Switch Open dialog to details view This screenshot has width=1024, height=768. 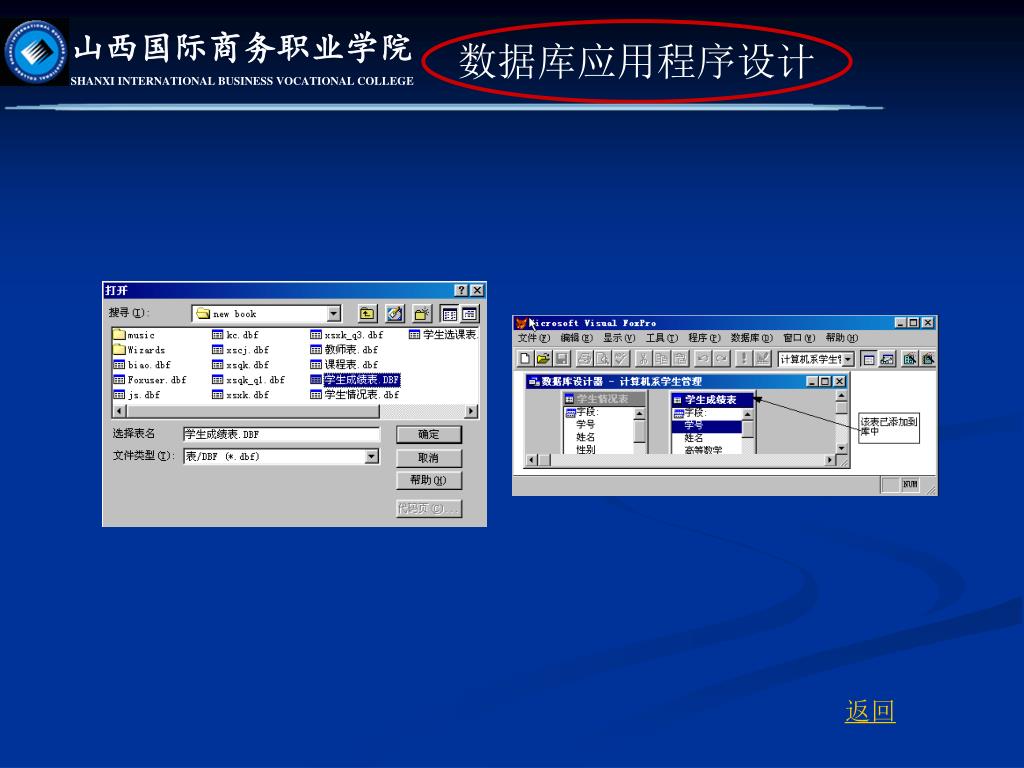(x=470, y=314)
